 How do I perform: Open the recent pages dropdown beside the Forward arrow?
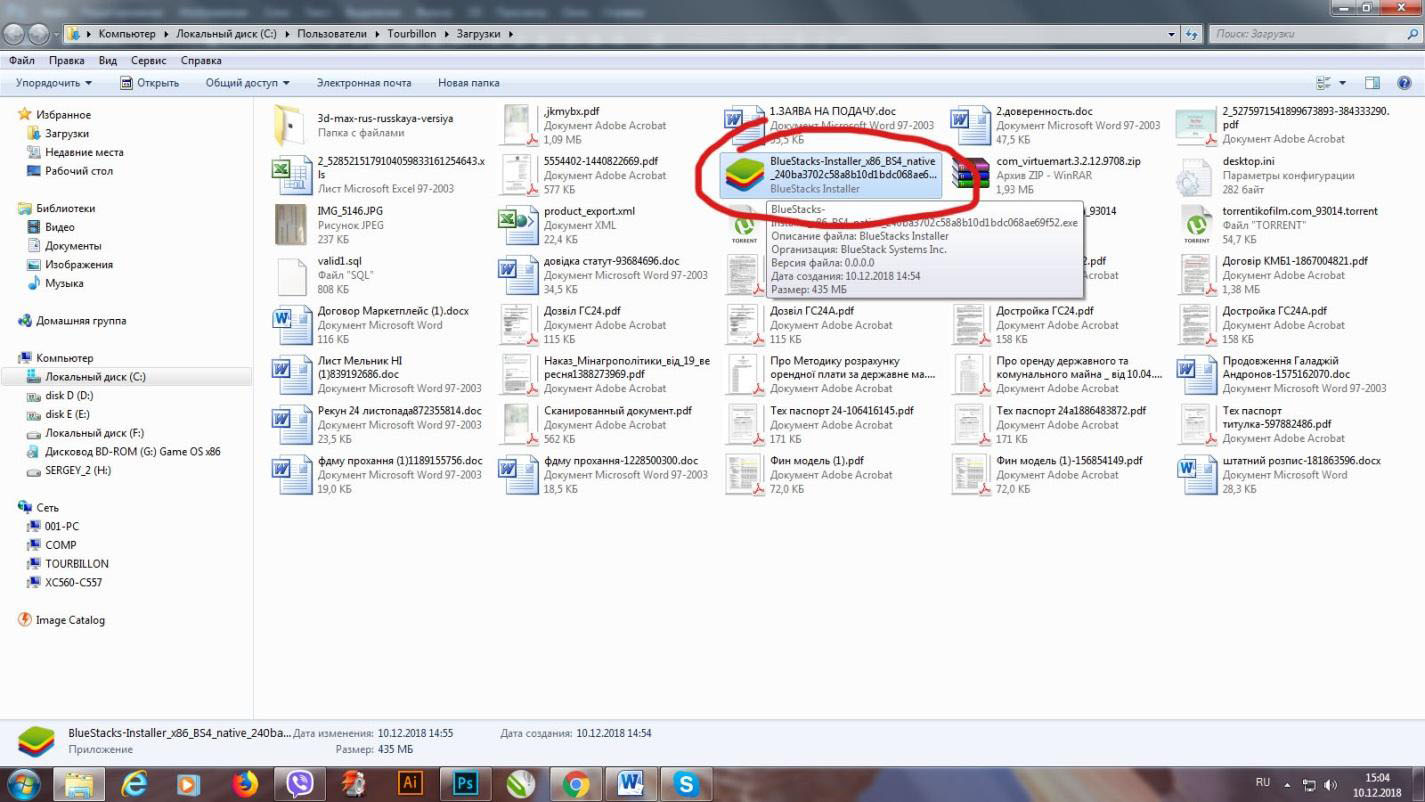point(57,34)
